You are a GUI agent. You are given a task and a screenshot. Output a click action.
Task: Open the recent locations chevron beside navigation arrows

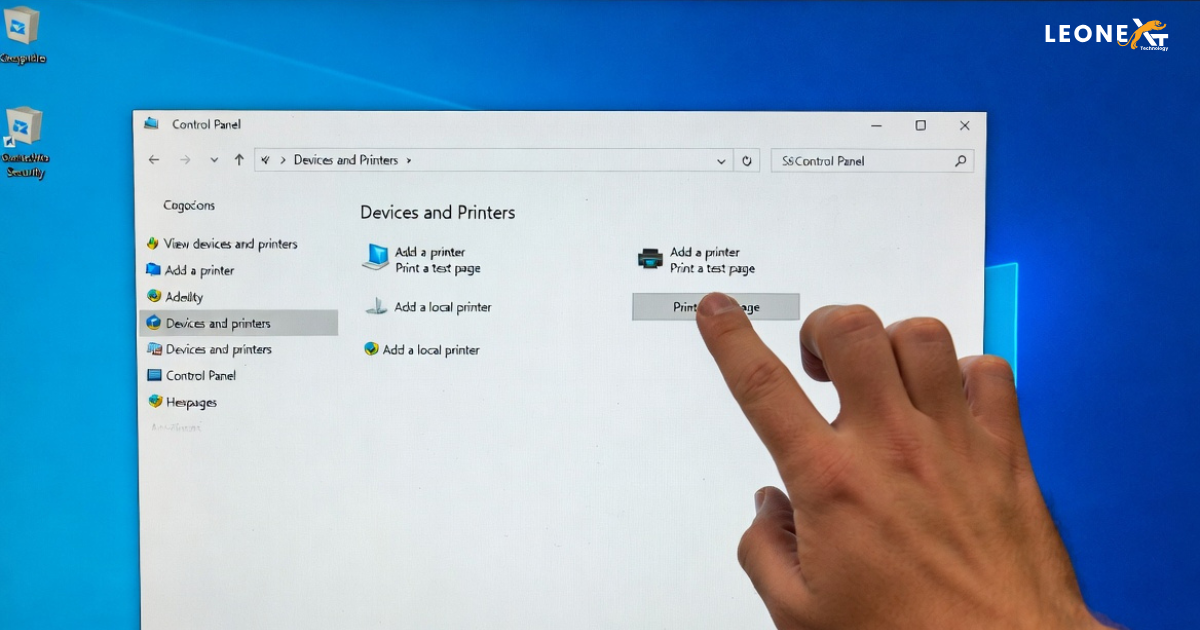[214, 160]
